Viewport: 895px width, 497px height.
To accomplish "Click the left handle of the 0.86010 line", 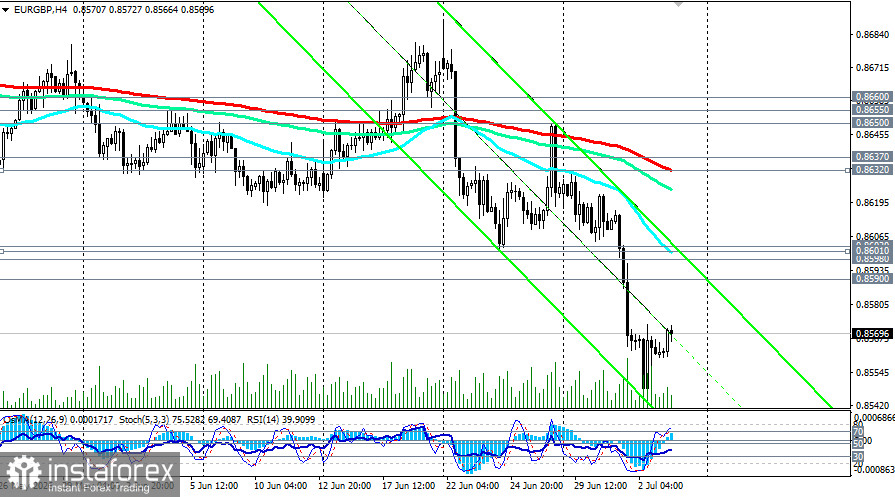I will [2, 251].
